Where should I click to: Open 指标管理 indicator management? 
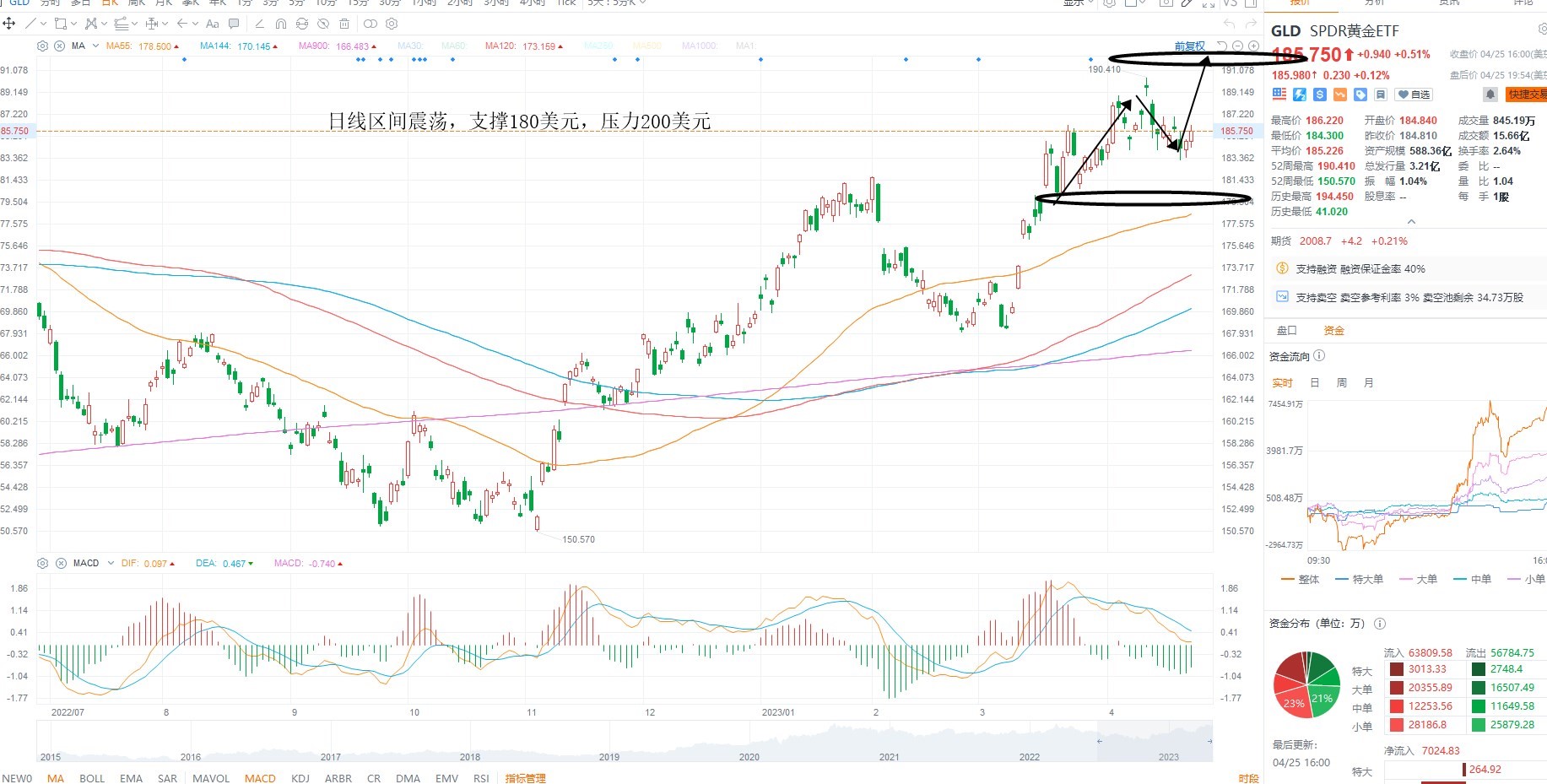526,778
